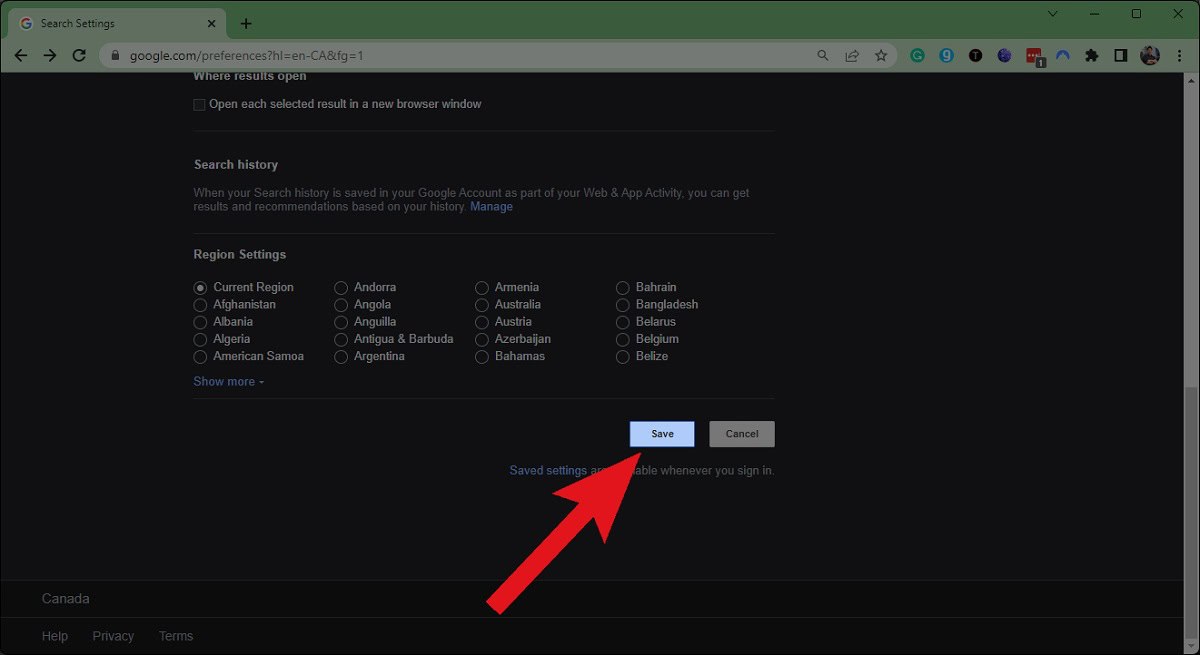Expand region list with Show more
The image size is (1200, 655).
coord(228,382)
